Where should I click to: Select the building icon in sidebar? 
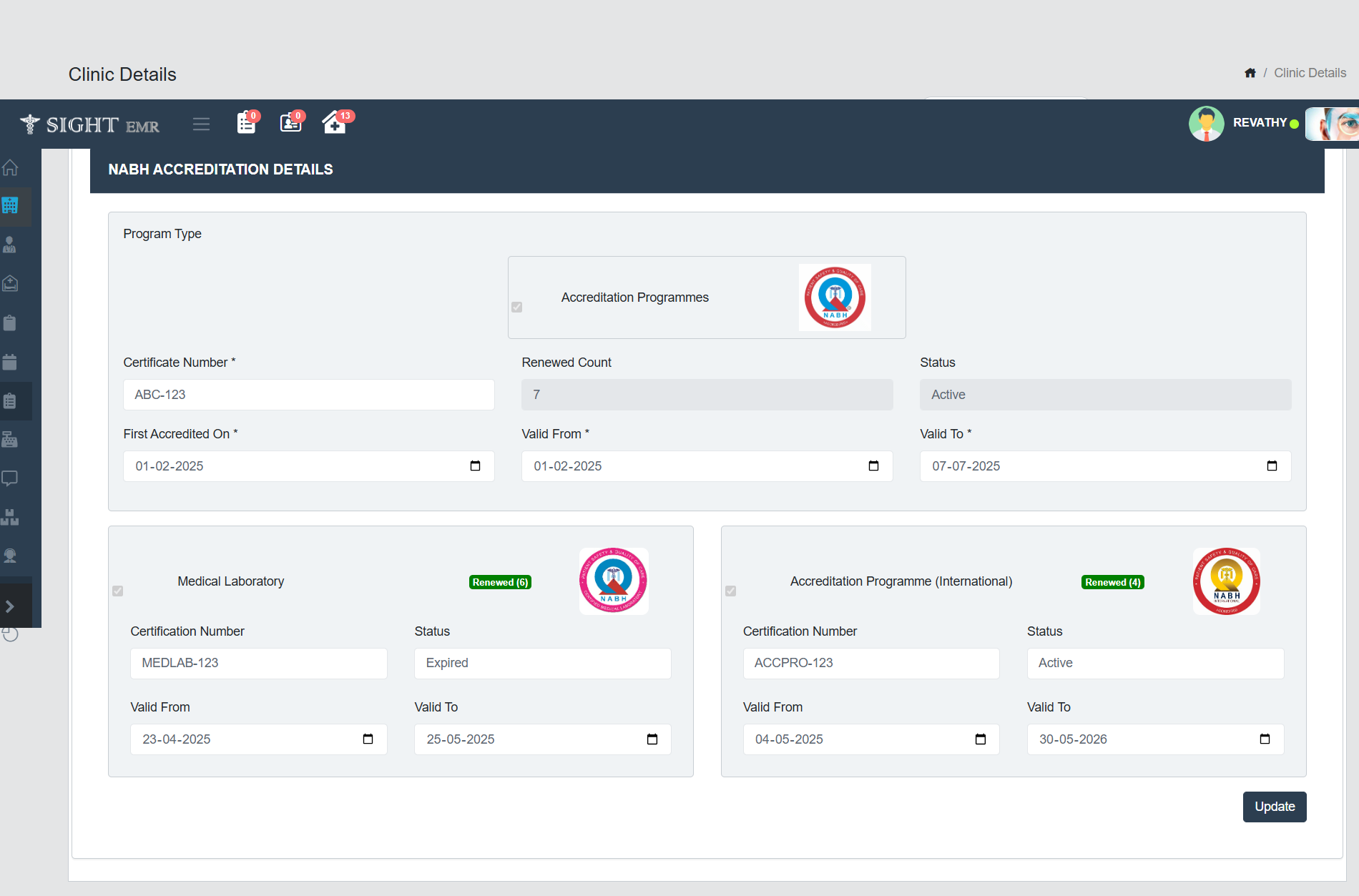pyautogui.click(x=10, y=206)
